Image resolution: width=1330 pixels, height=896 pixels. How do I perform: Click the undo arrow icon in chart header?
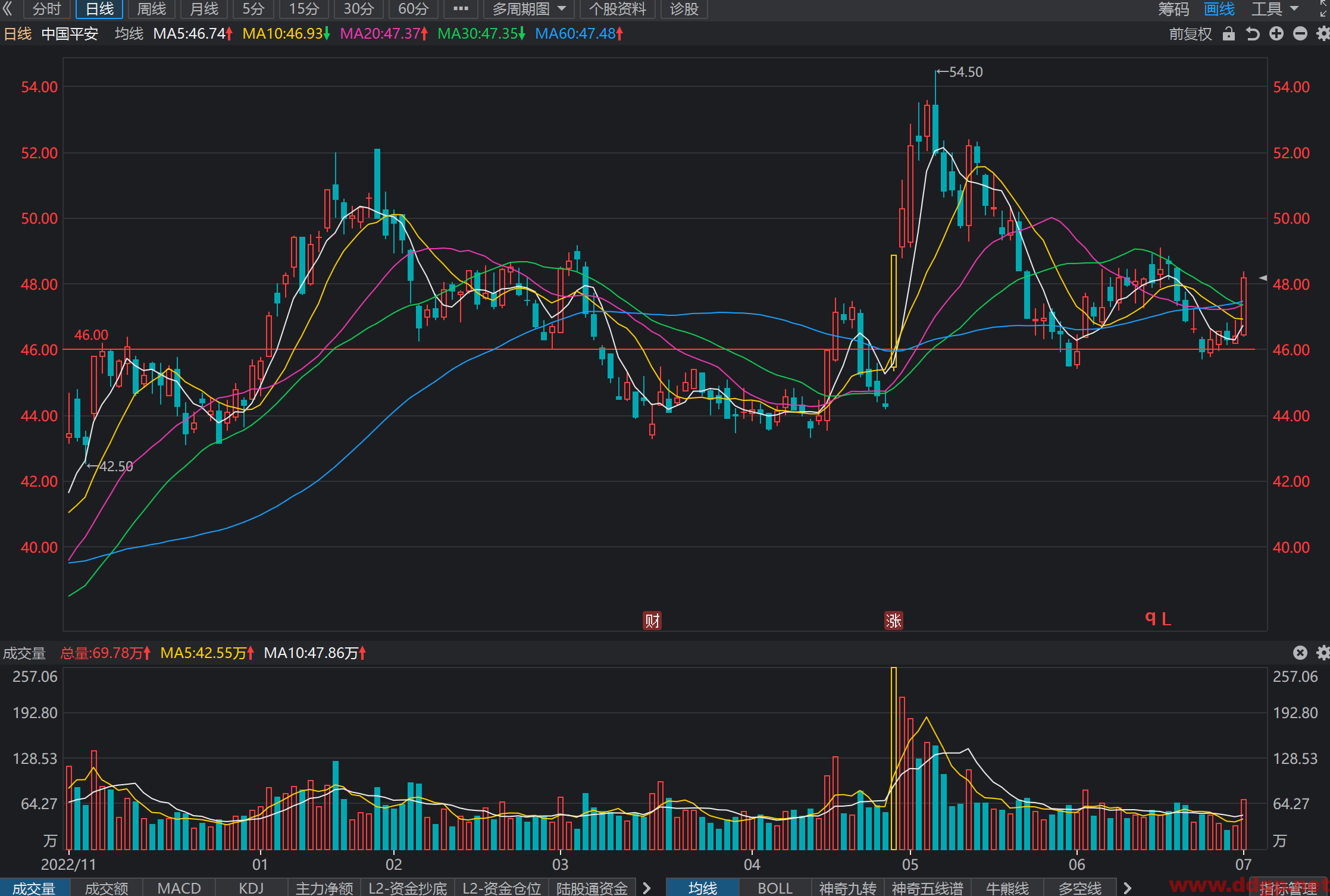click(1253, 34)
